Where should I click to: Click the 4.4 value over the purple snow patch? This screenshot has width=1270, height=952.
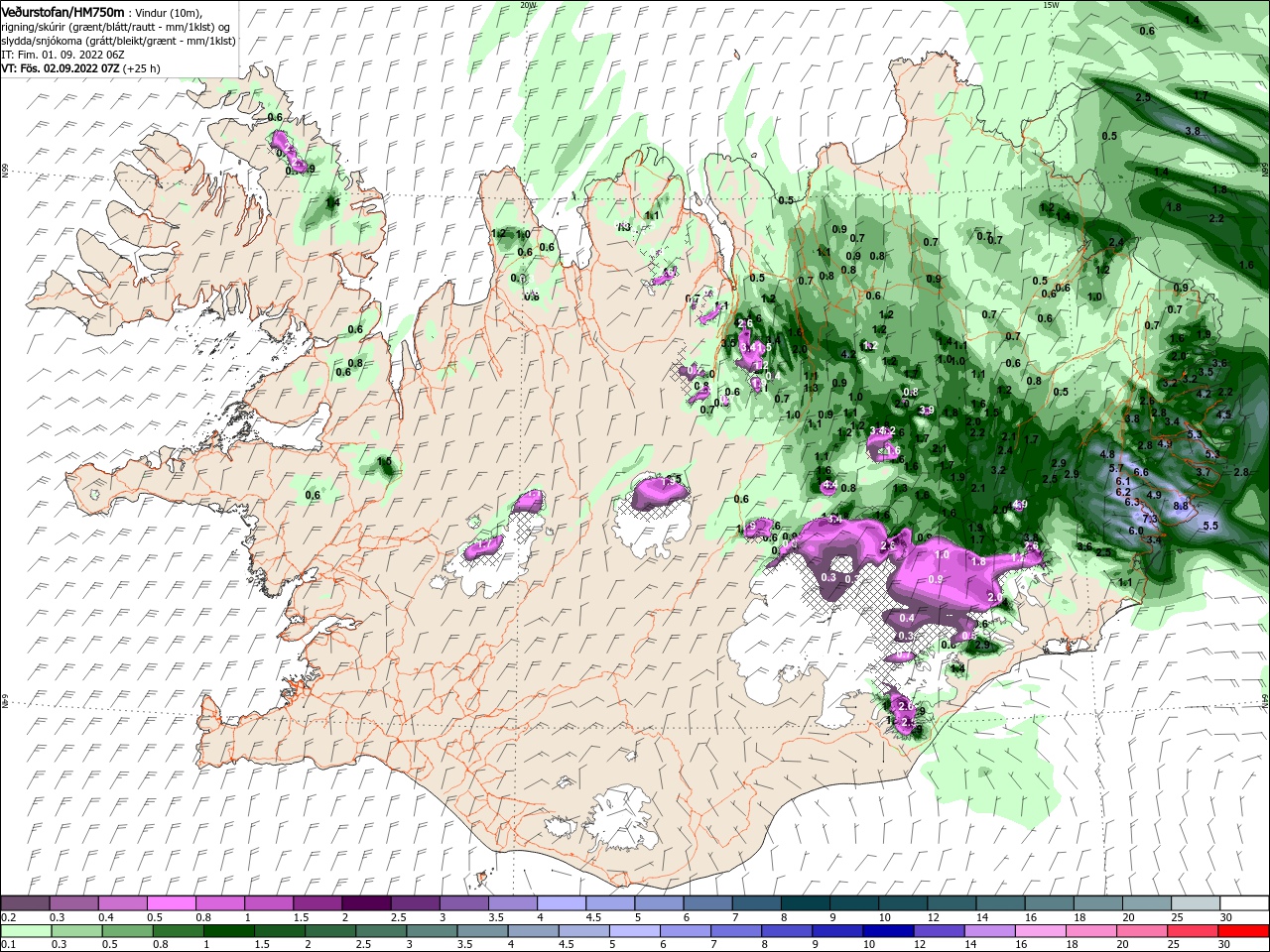tap(830, 485)
